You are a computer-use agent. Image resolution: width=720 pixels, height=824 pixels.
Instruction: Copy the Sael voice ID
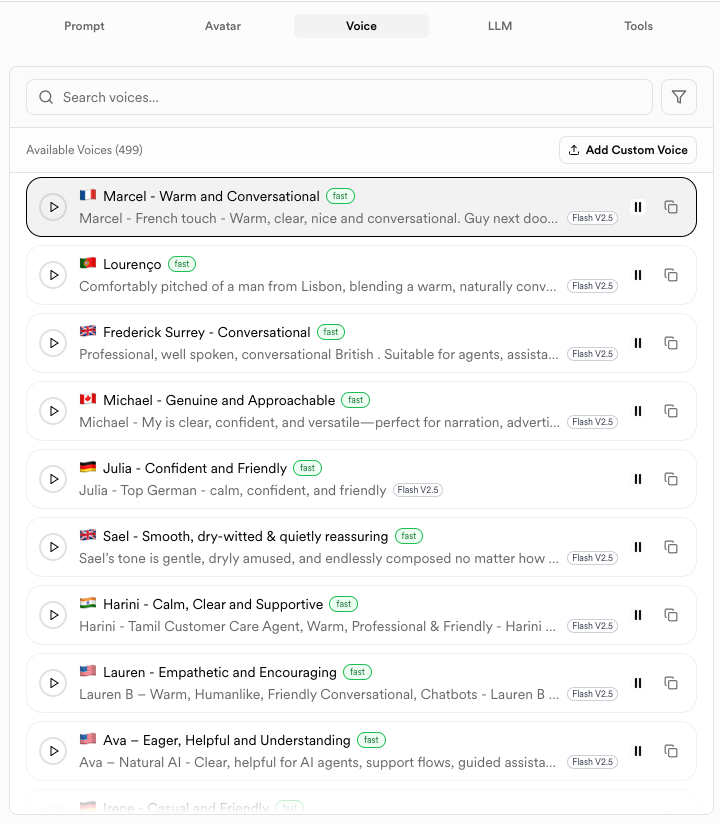coord(671,547)
